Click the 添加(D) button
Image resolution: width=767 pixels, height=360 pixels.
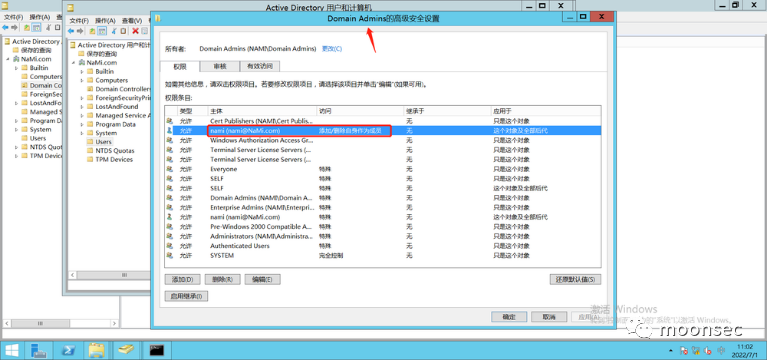coord(182,279)
